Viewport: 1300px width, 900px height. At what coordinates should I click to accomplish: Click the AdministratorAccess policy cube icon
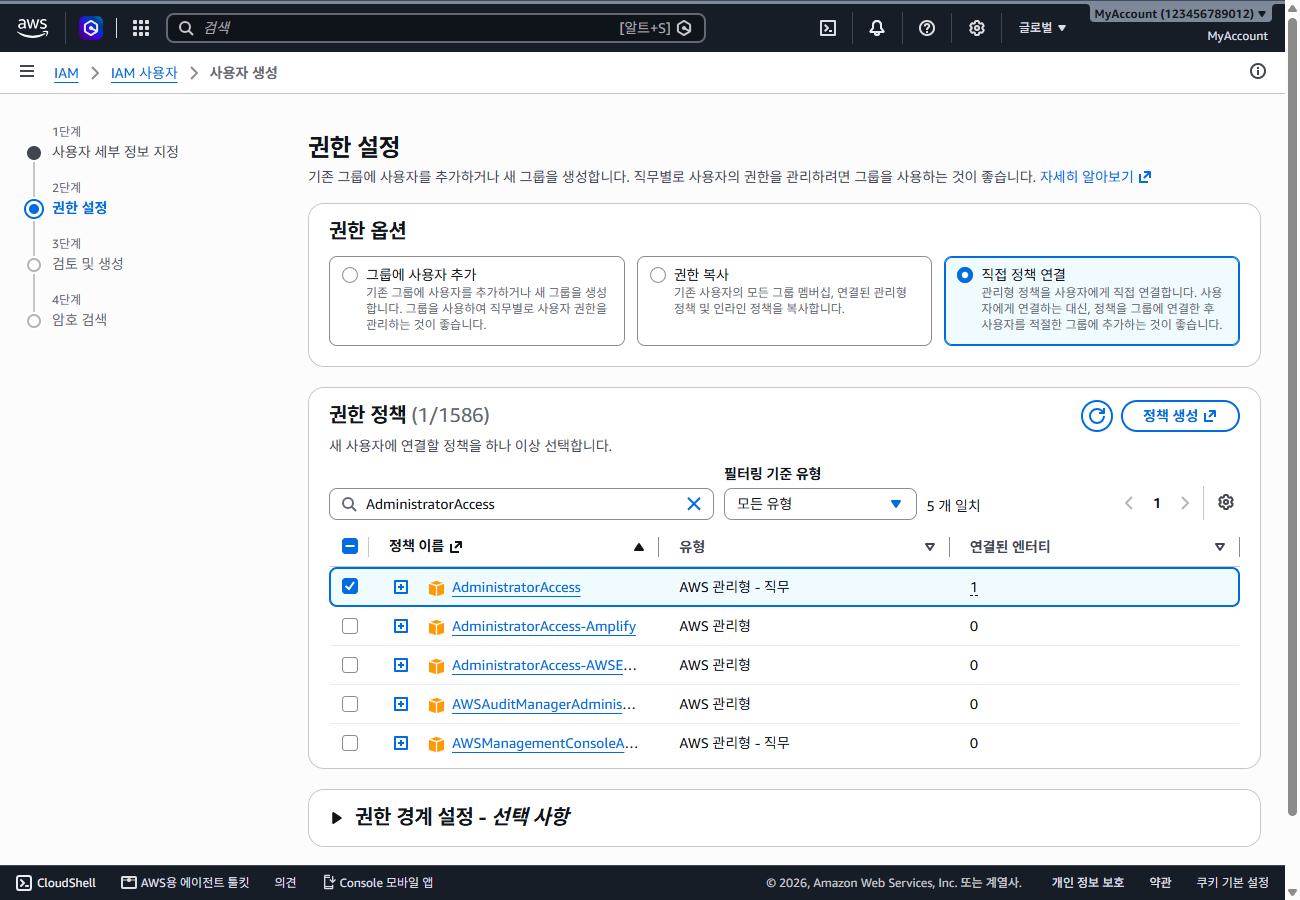(x=436, y=588)
